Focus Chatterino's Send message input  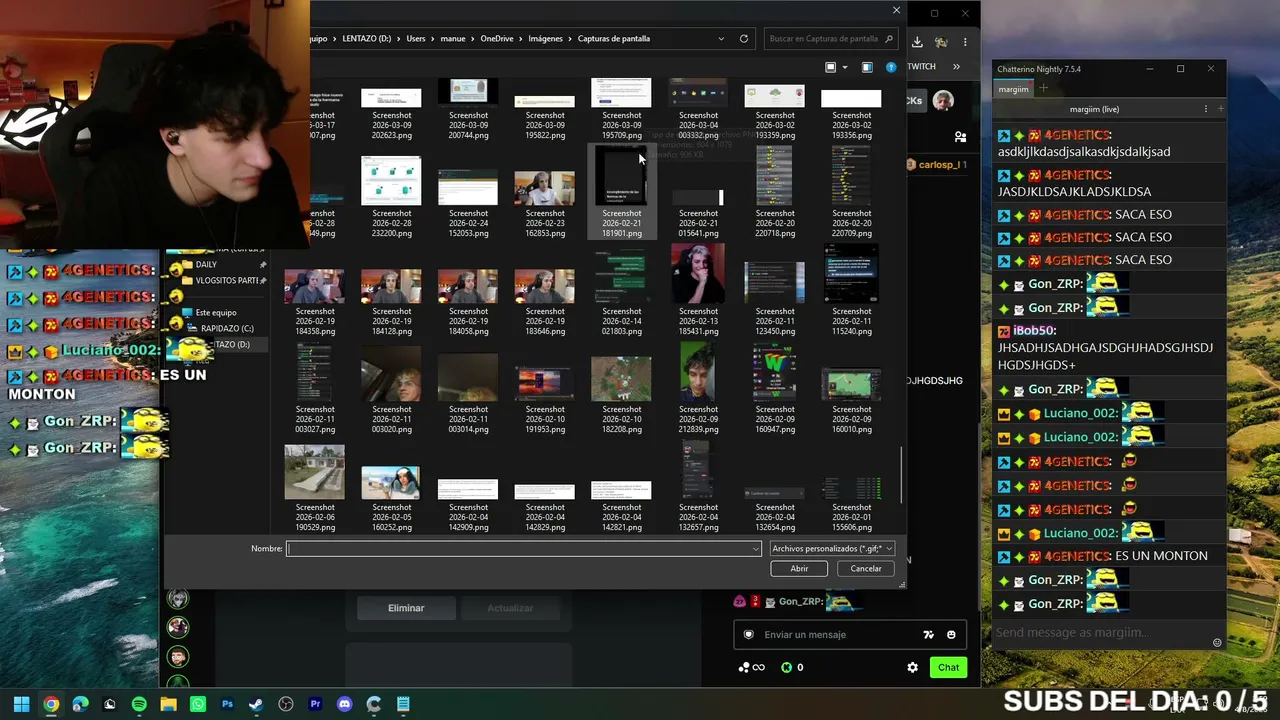[1100, 632]
